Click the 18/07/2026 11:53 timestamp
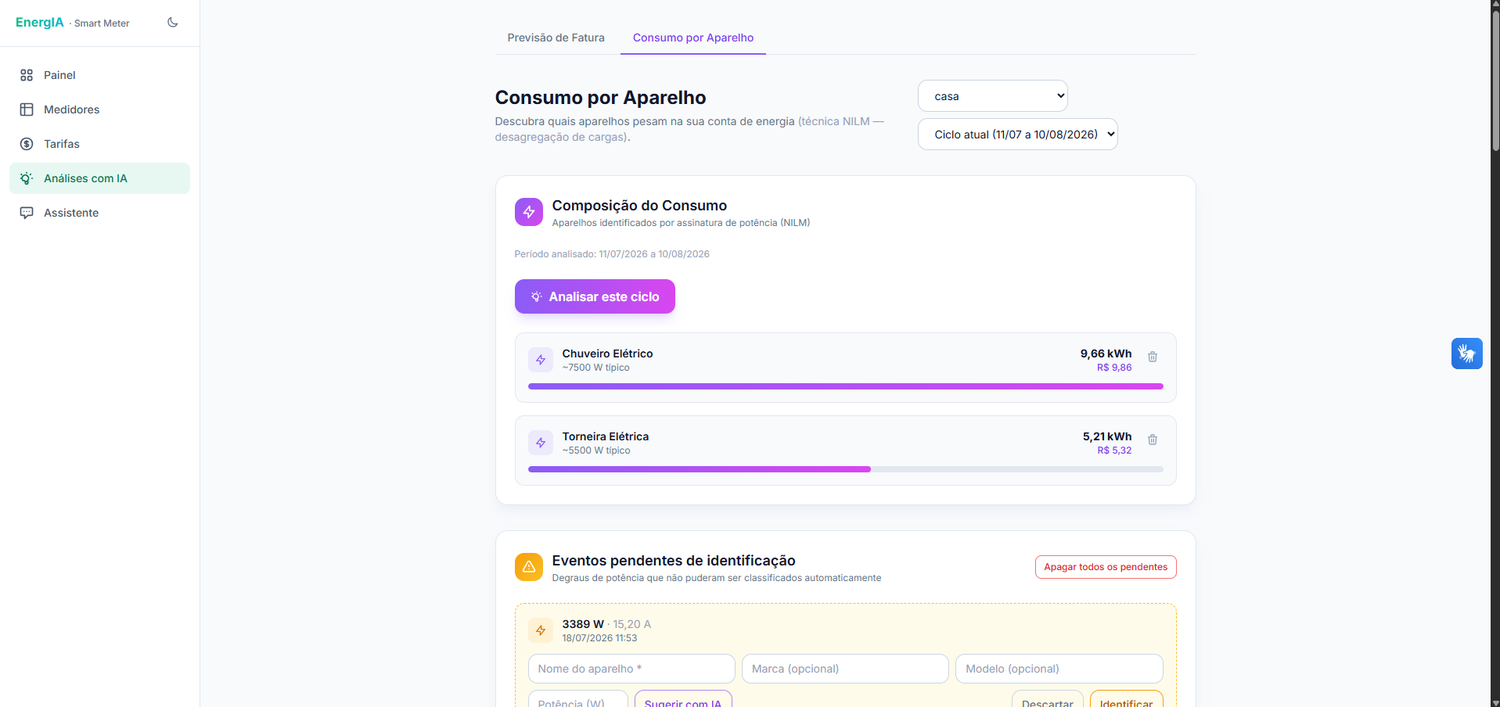 click(x=599, y=638)
